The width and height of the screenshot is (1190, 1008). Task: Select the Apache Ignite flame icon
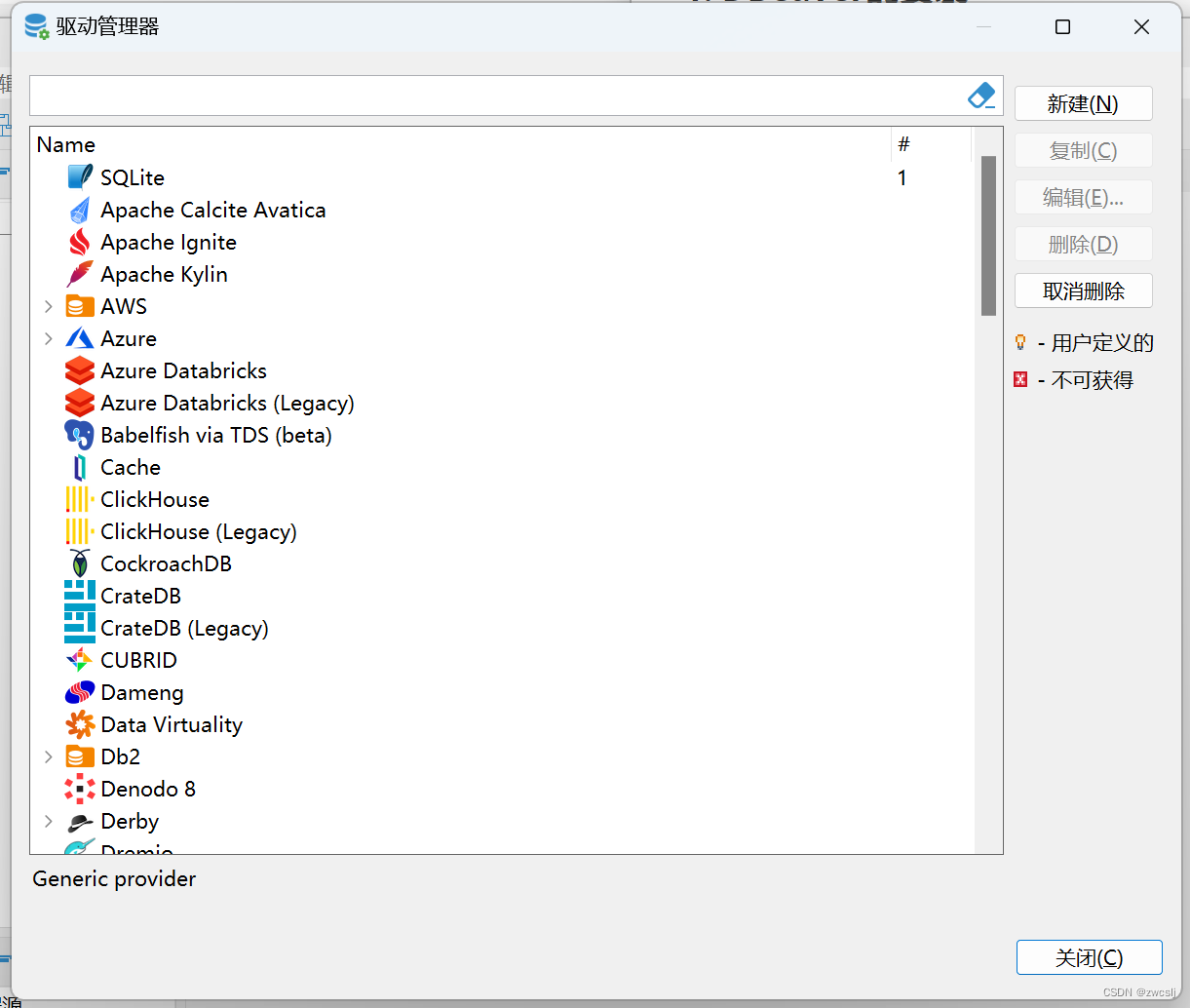coord(80,242)
